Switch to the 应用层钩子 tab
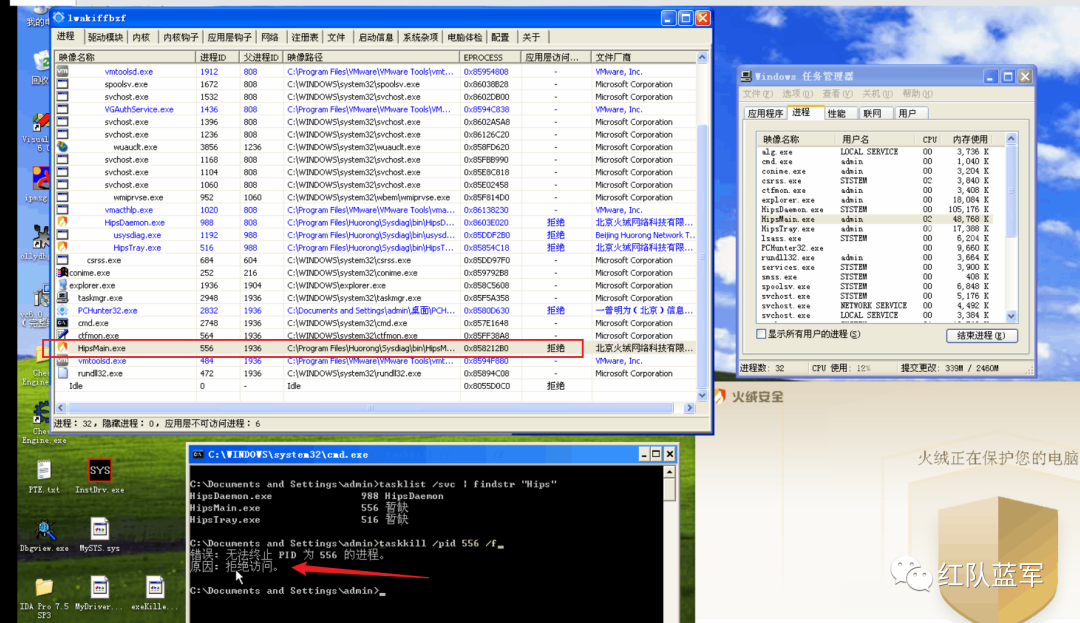Screen dimensions: 1080x623 pos(229,37)
